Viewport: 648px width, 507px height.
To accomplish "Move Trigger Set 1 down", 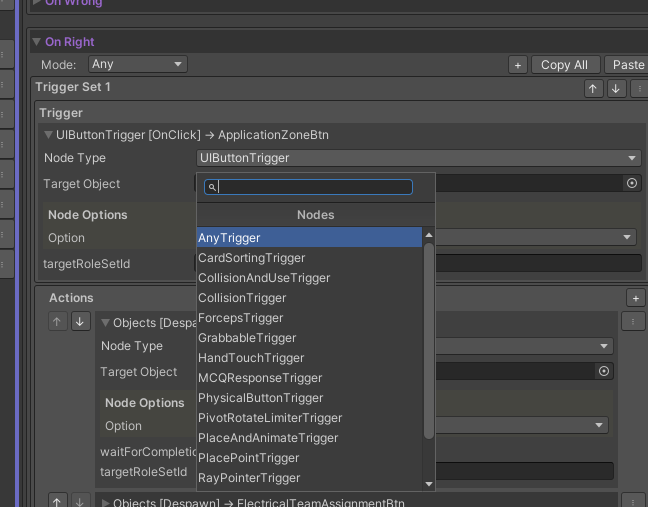I will 616,89.
